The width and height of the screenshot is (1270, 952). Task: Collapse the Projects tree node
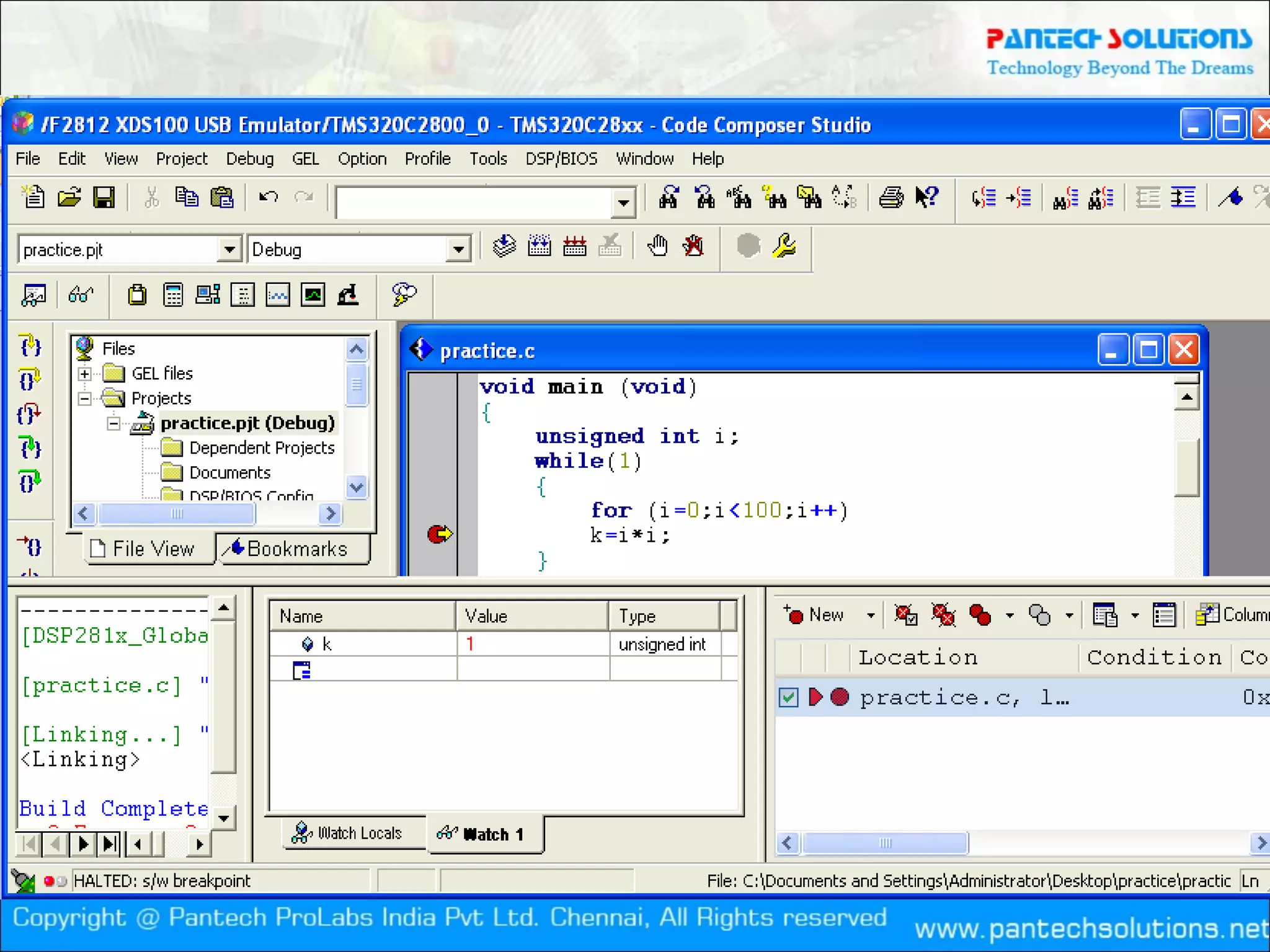click(x=85, y=399)
